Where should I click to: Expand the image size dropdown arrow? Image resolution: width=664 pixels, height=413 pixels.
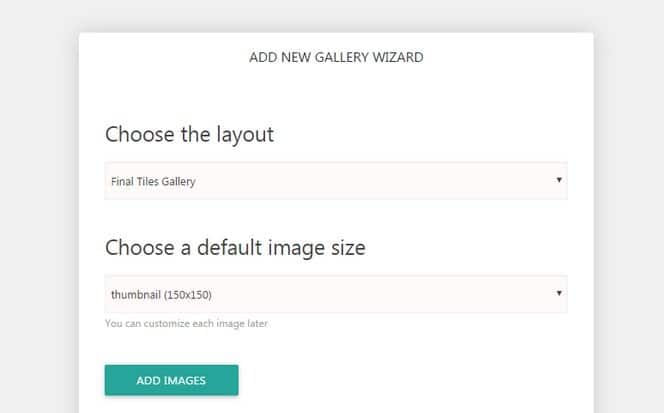click(559, 293)
